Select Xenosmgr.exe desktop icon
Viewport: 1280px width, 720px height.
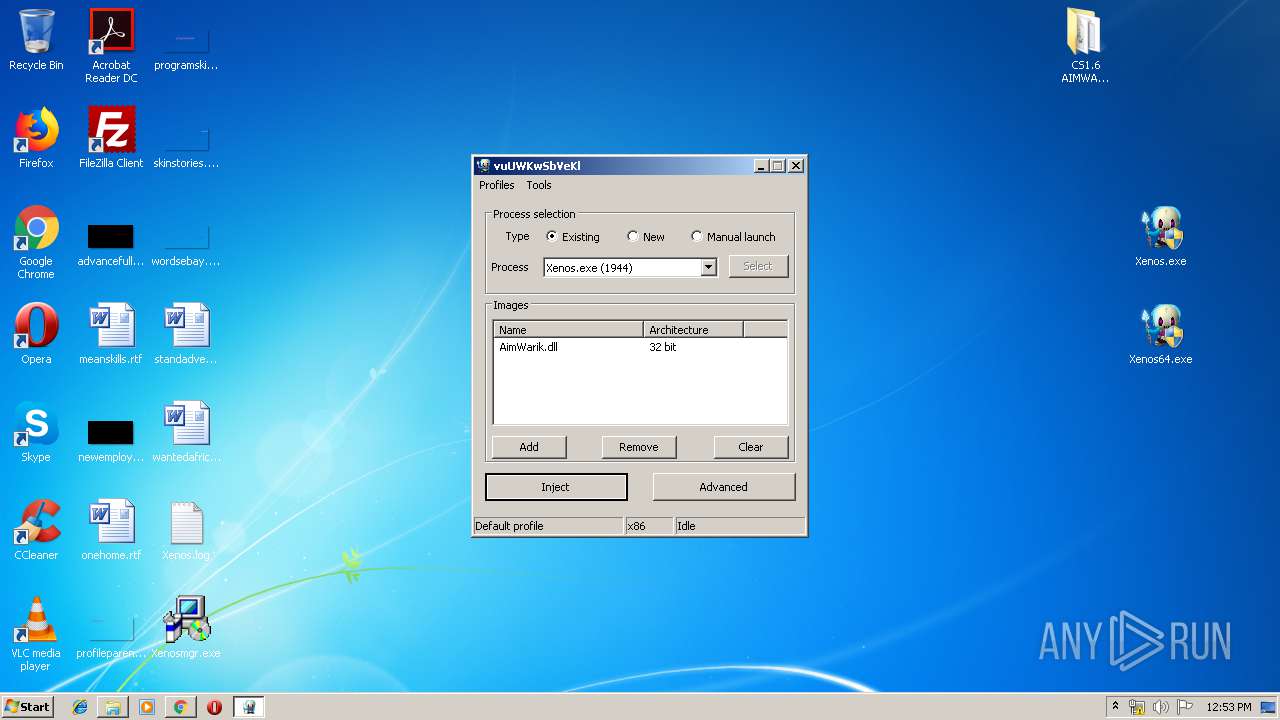pyautogui.click(x=186, y=628)
